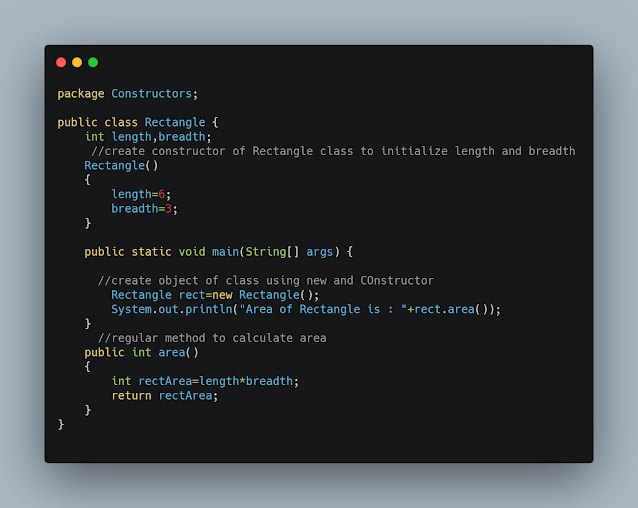Image resolution: width=638 pixels, height=508 pixels.
Task: Click the class name in 'public class Rectangle'
Action: [175, 122]
